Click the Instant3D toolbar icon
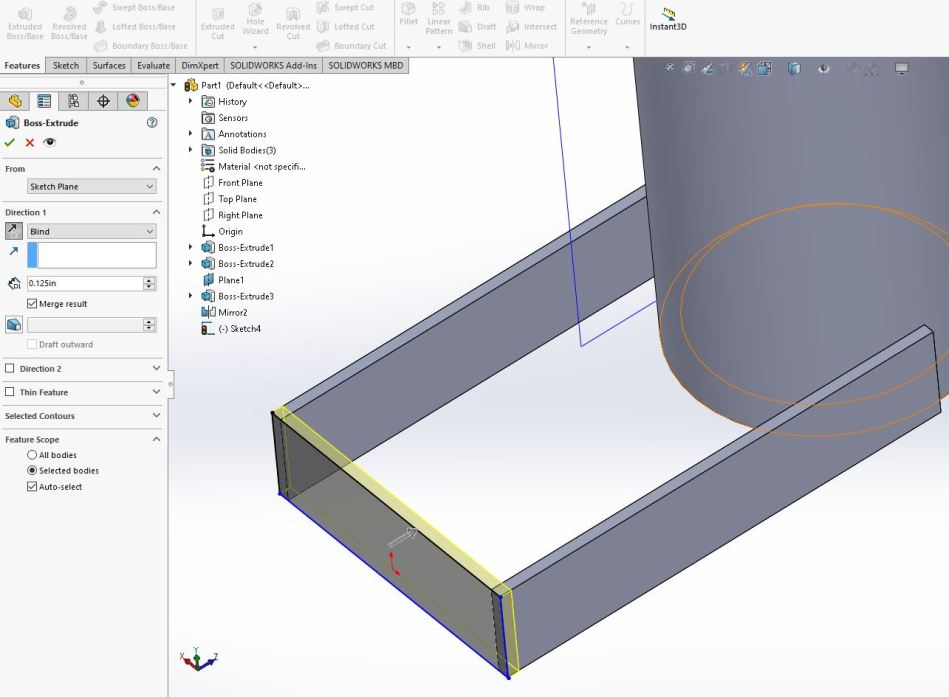949x697 pixels. pos(667,19)
